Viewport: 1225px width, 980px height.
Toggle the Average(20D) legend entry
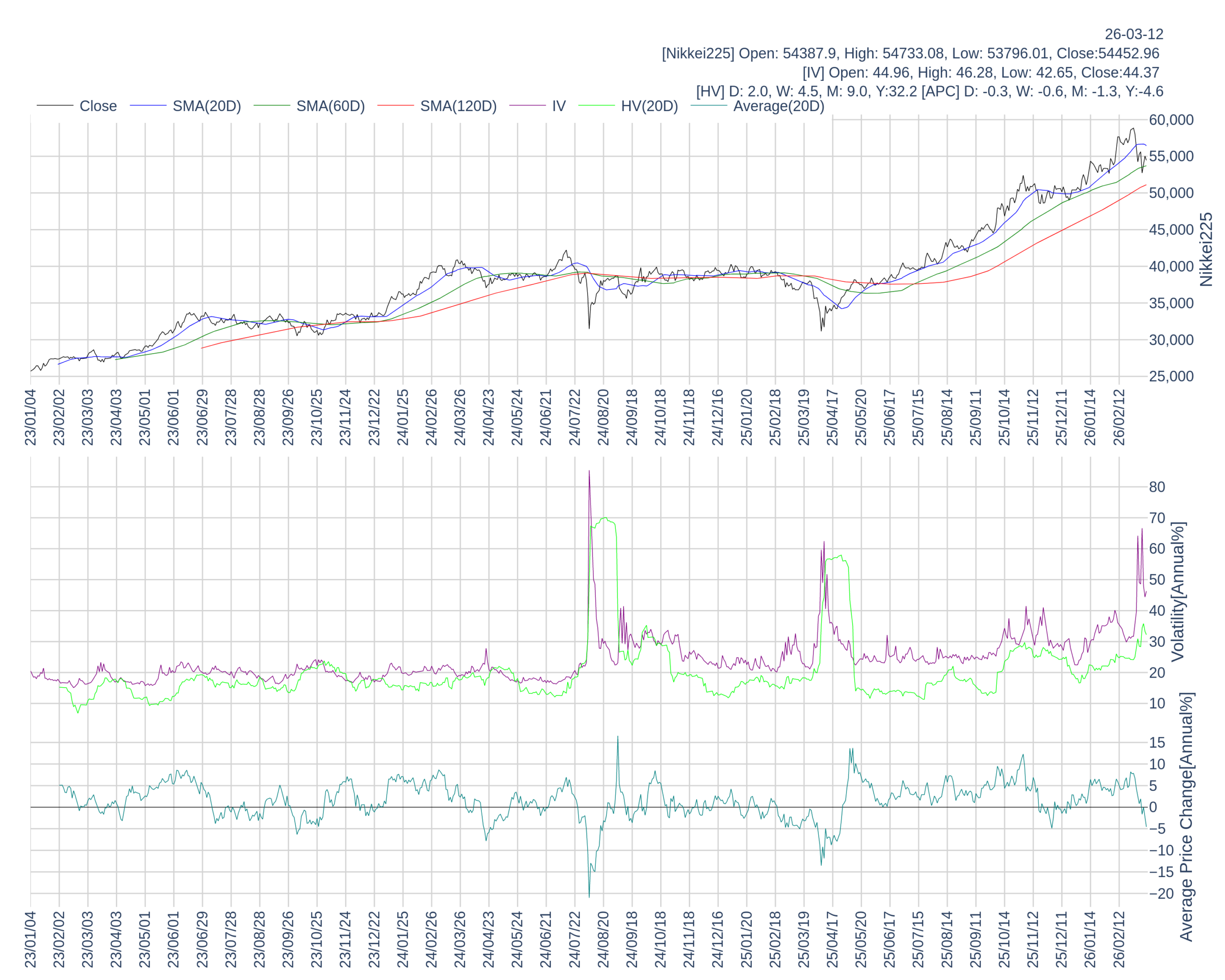click(x=778, y=106)
